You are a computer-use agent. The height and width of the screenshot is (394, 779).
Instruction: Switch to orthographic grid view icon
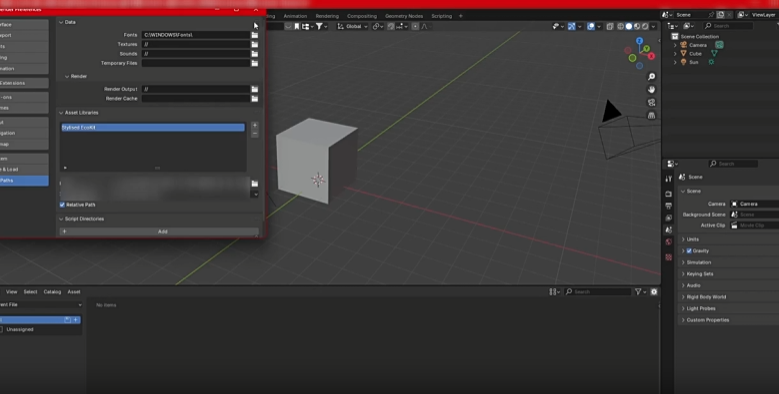tap(651, 115)
